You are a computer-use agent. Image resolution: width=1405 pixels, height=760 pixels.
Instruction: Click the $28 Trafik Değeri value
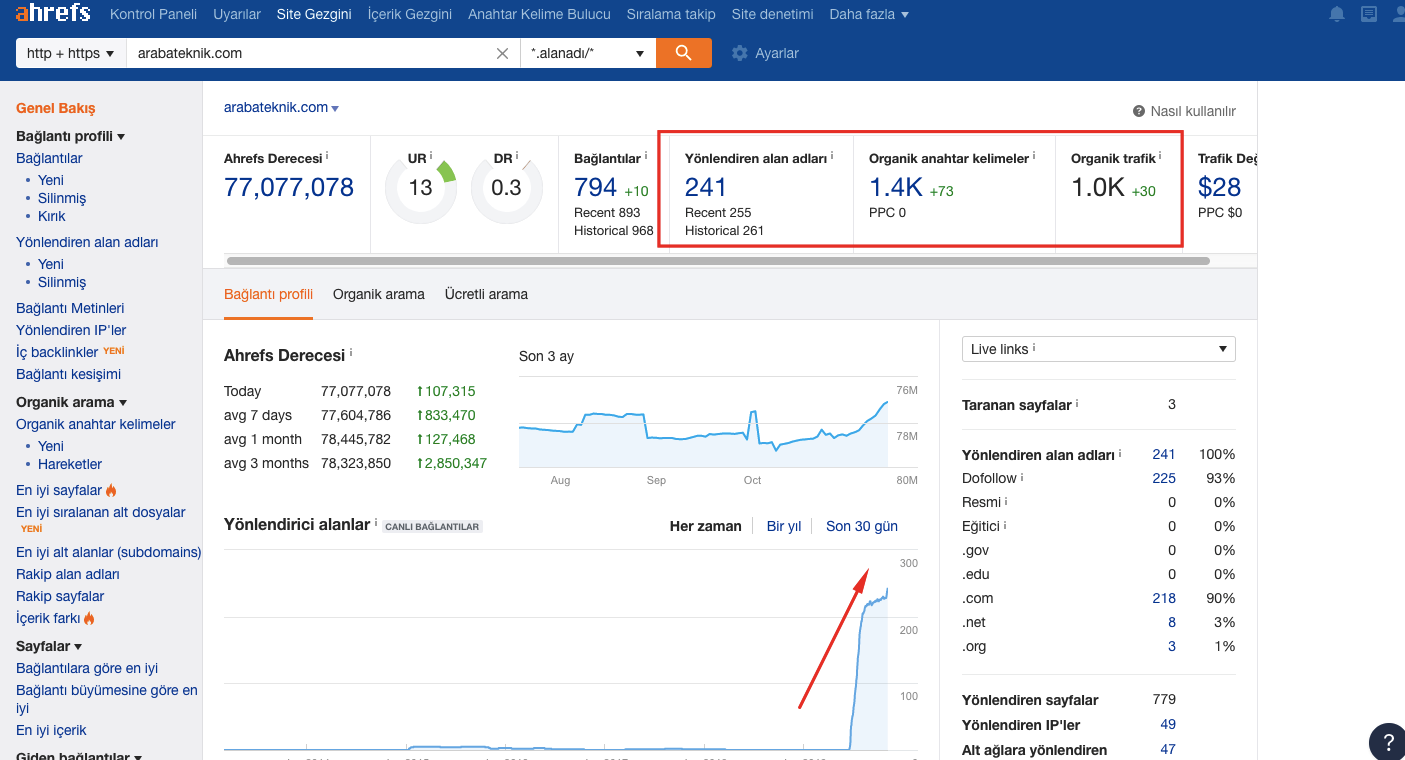click(x=1219, y=187)
